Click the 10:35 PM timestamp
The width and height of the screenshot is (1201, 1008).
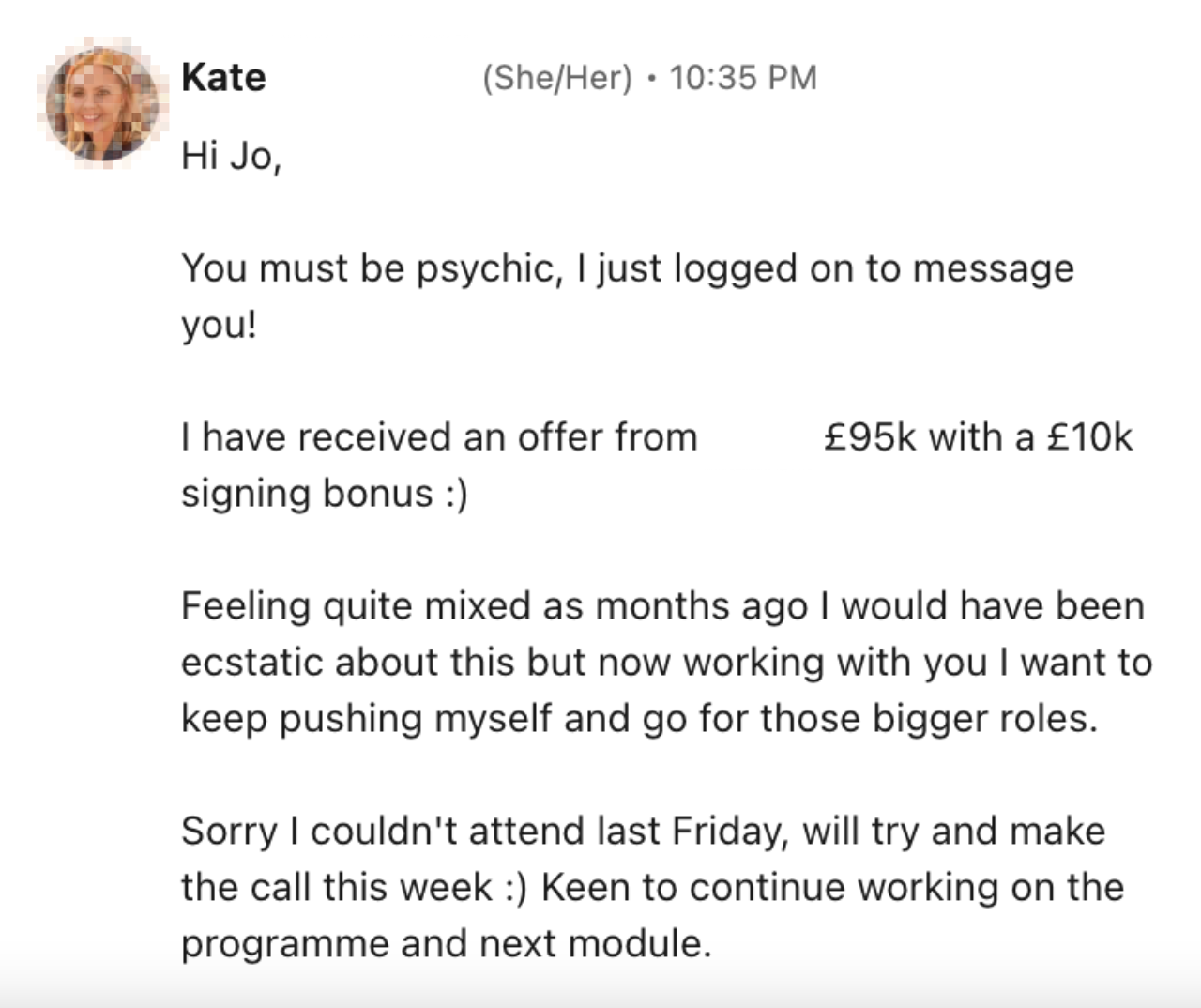coord(743,77)
